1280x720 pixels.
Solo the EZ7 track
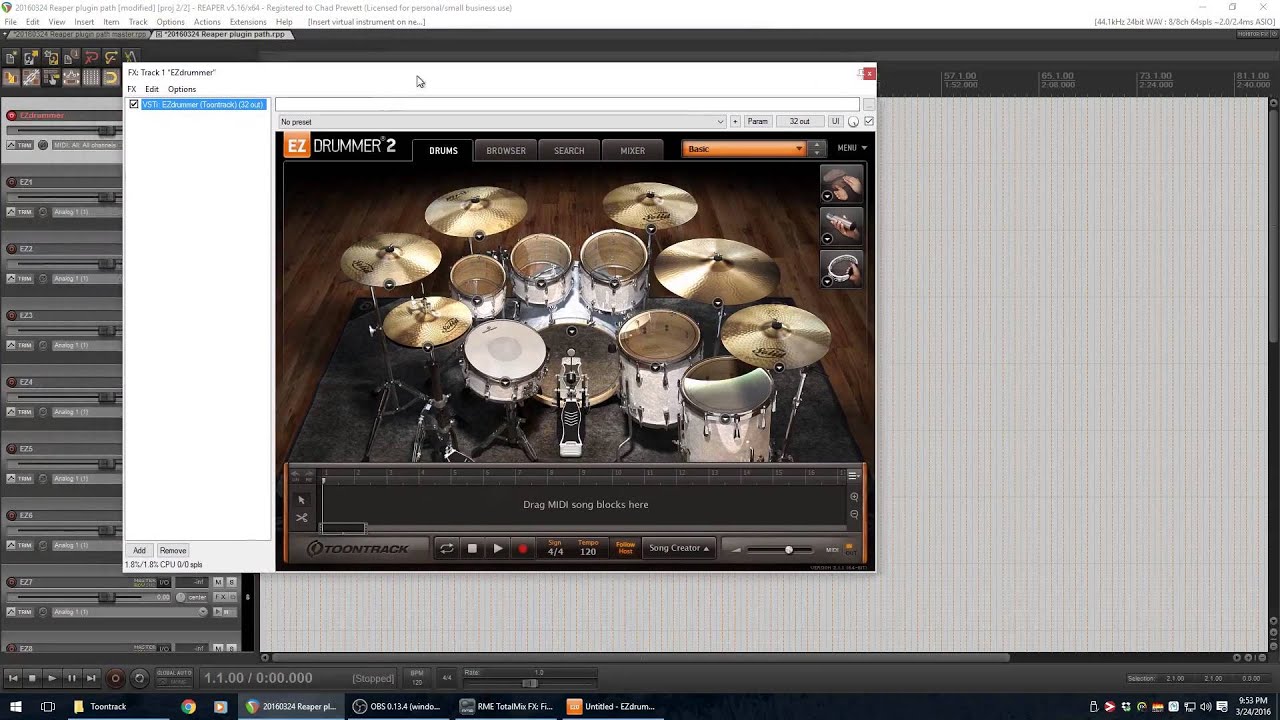(x=232, y=582)
